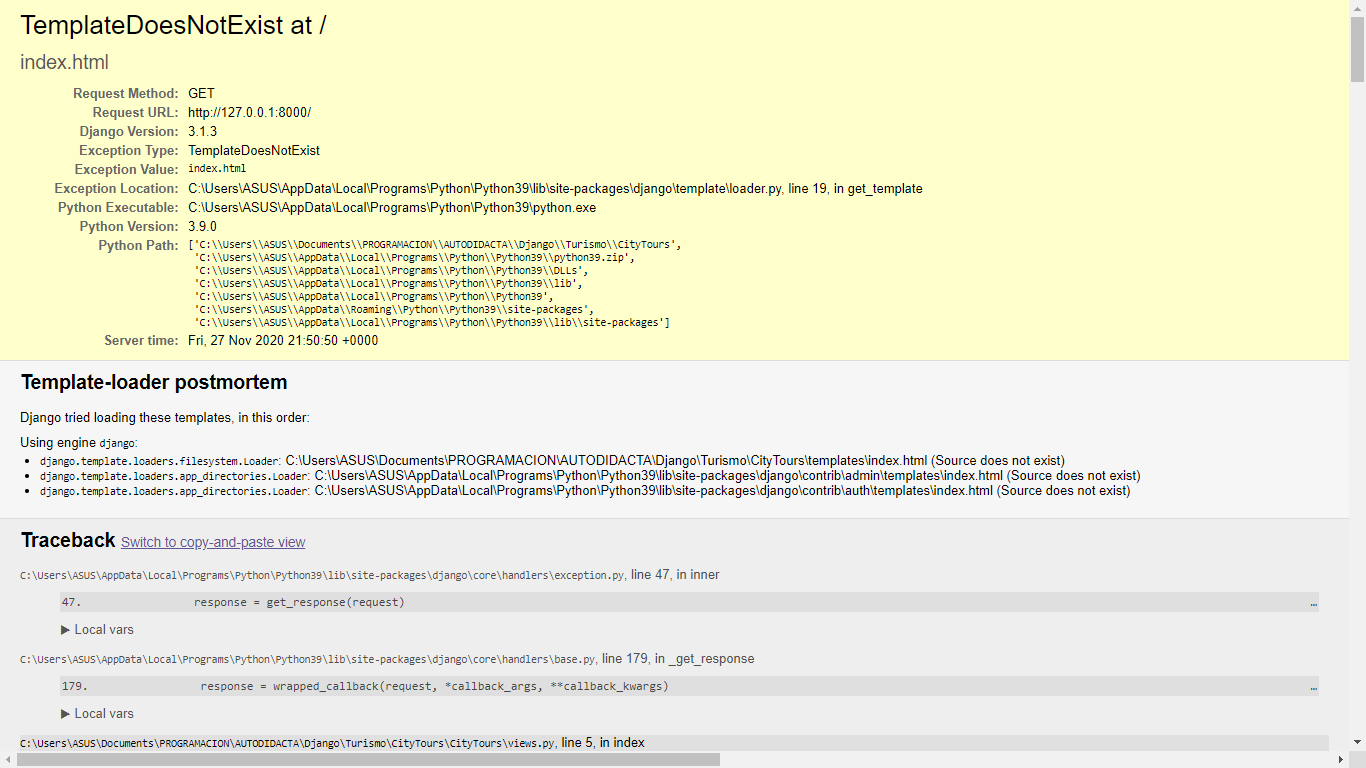Click the CityTours path in Python Path
The image size is (1366, 768).
tap(435, 245)
